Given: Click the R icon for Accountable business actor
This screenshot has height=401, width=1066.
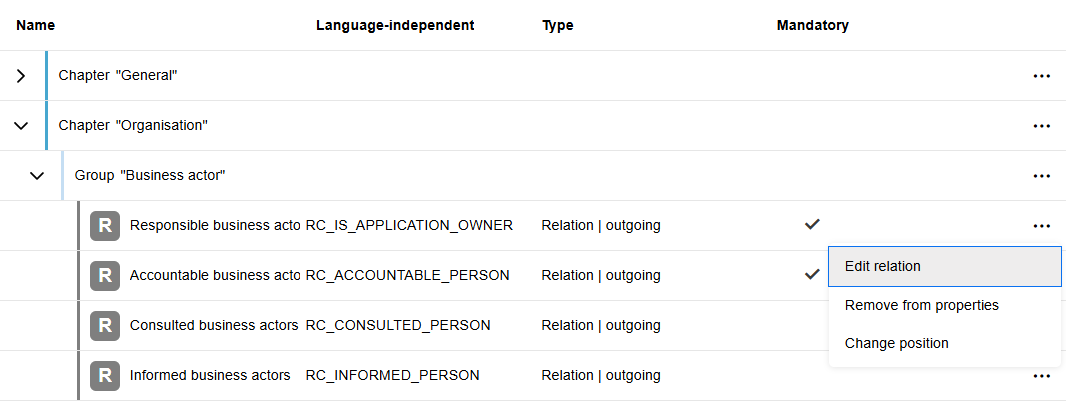Looking at the screenshot, I should point(105,276).
